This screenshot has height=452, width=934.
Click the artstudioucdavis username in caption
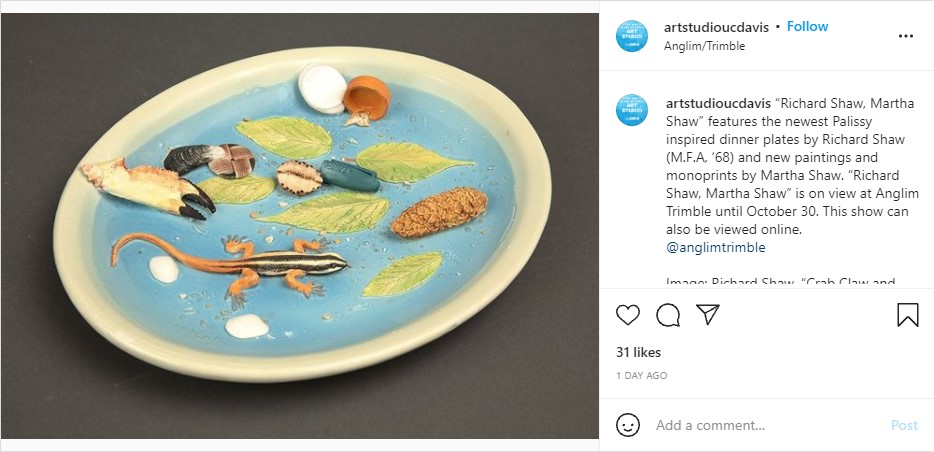coord(719,103)
